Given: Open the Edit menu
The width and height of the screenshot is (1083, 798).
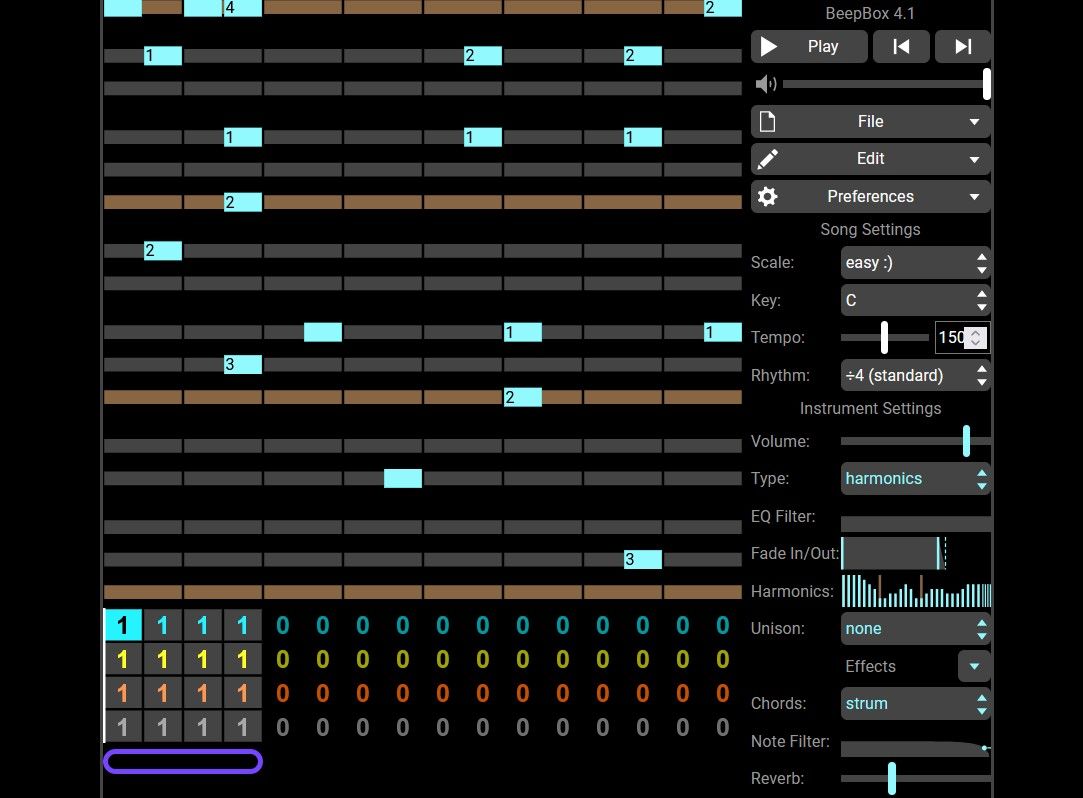Looking at the screenshot, I should (870, 159).
